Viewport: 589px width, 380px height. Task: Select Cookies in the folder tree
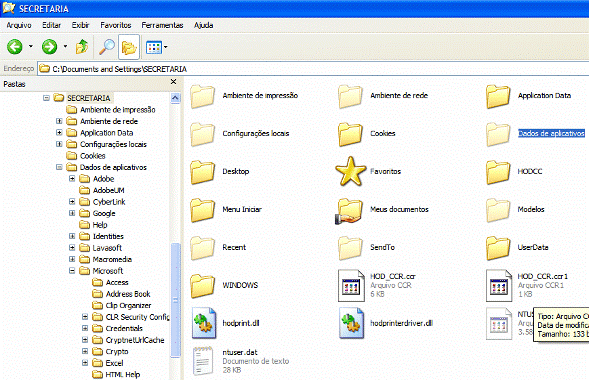pos(92,156)
